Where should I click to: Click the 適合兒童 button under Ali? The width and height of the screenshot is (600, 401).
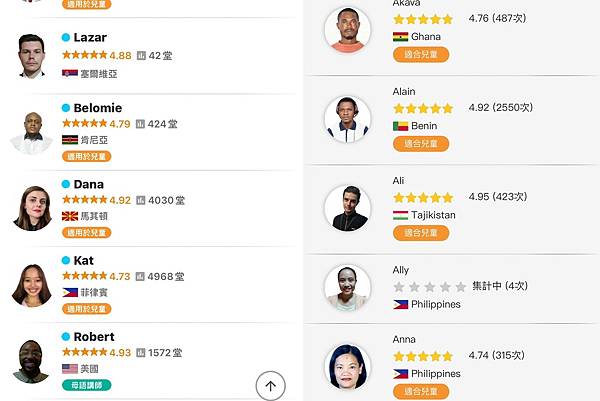point(420,233)
